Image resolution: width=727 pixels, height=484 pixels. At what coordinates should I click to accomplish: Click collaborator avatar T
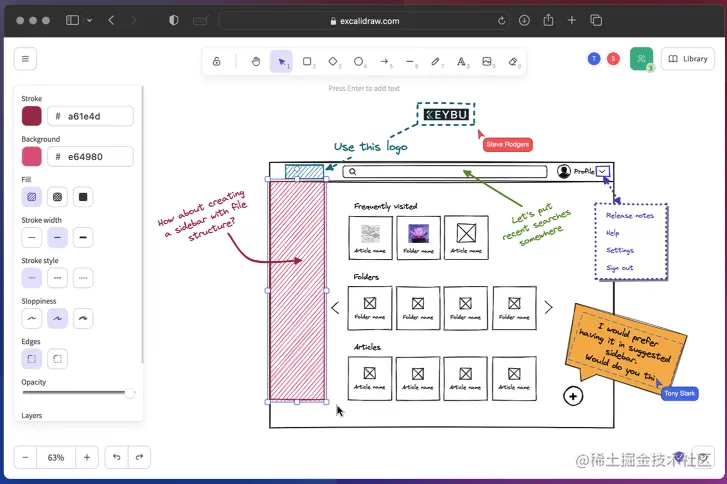coord(594,58)
